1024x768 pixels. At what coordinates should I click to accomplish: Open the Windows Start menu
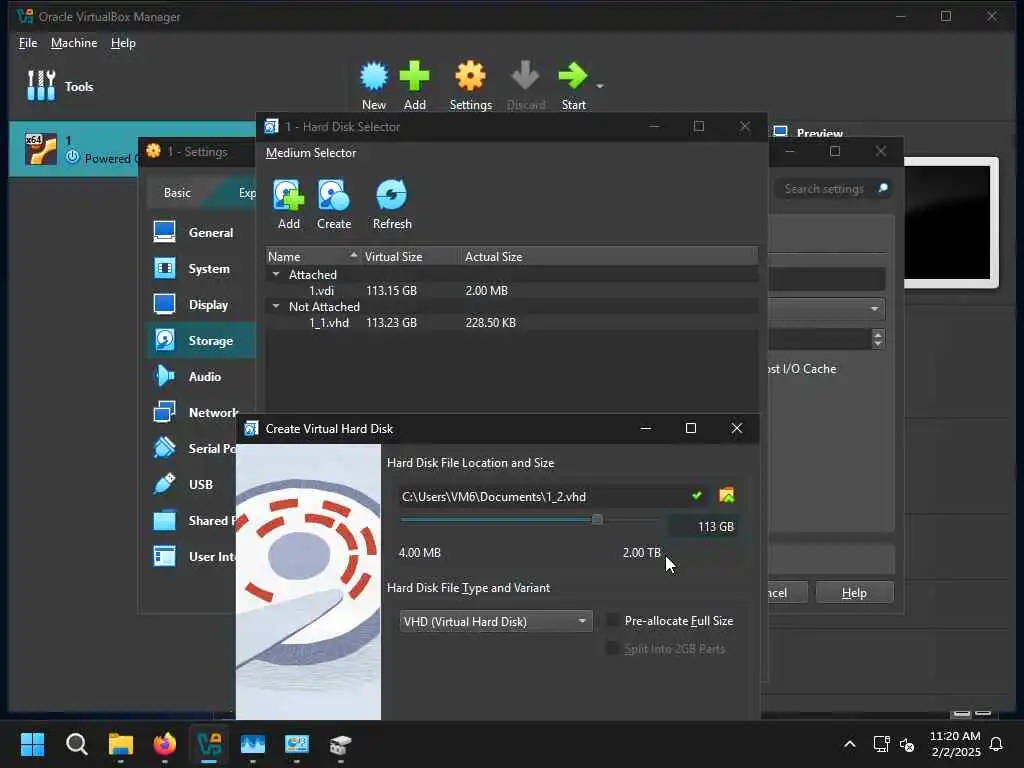tap(32, 744)
